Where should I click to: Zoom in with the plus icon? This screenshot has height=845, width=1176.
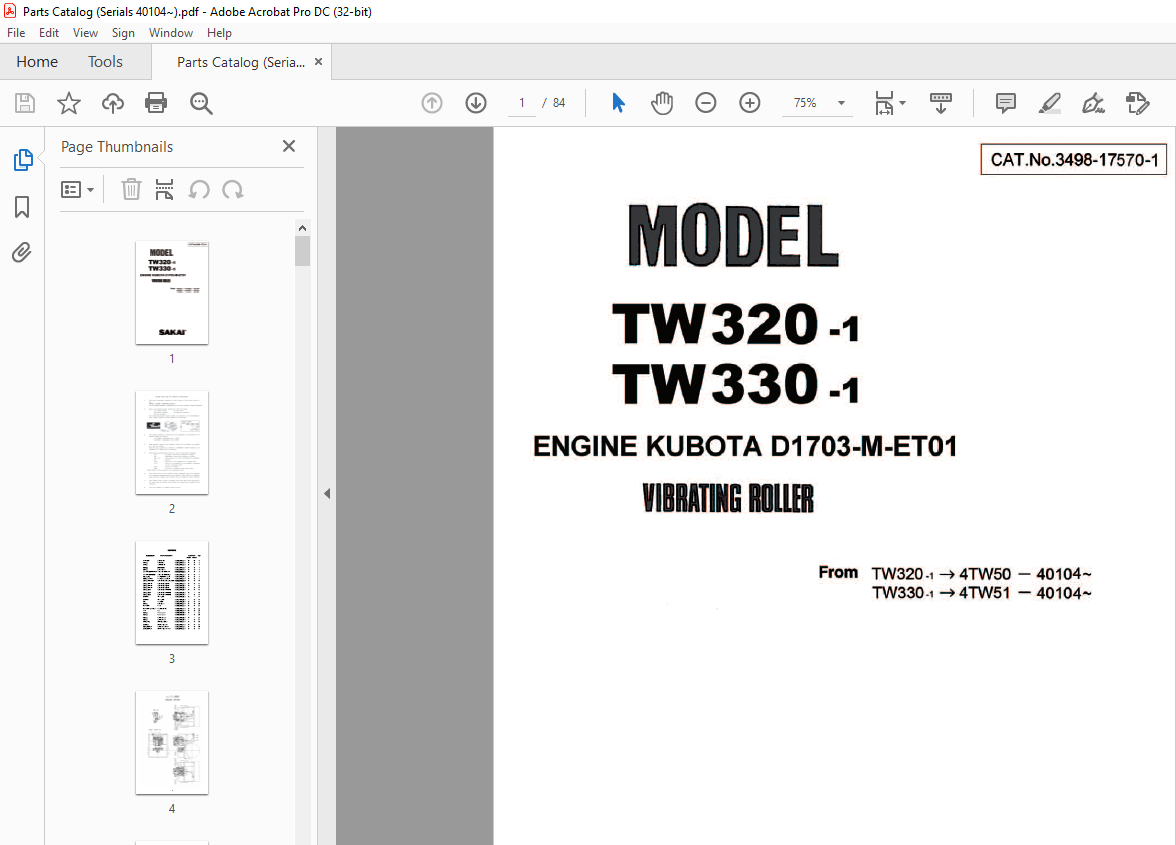750,103
